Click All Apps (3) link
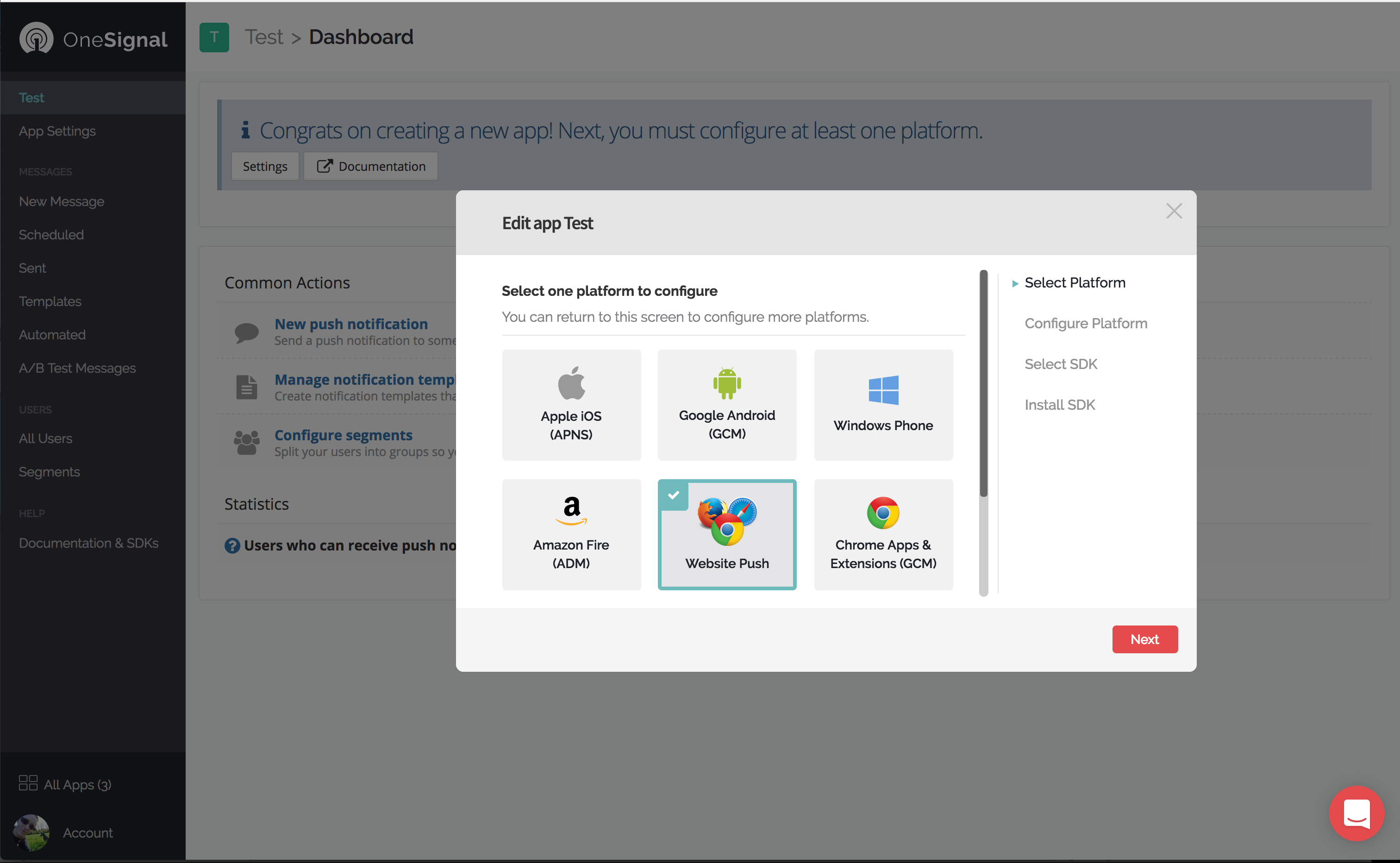The width and height of the screenshot is (1400, 863). click(x=77, y=784)
